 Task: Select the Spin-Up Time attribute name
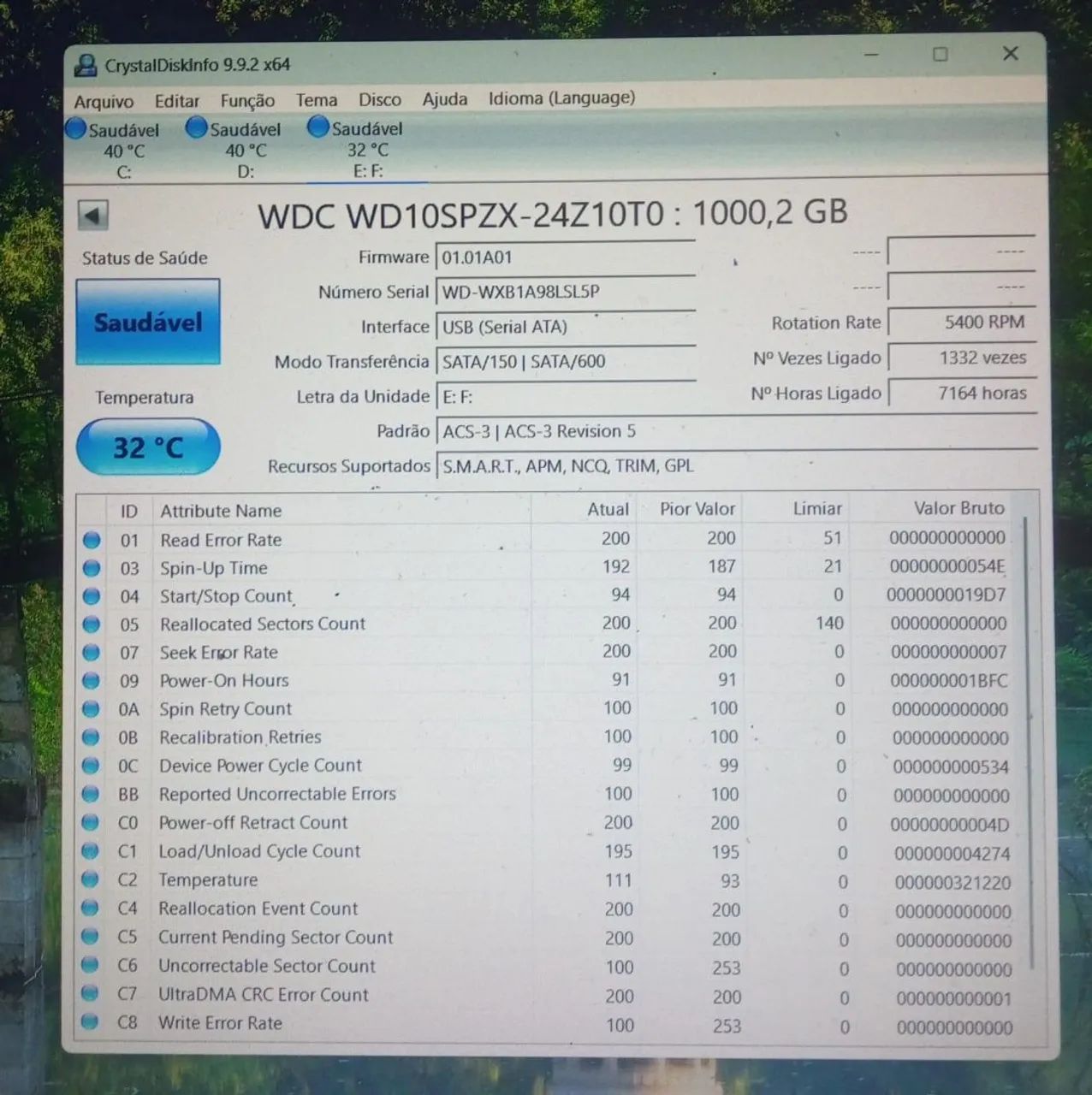(214, 568)
